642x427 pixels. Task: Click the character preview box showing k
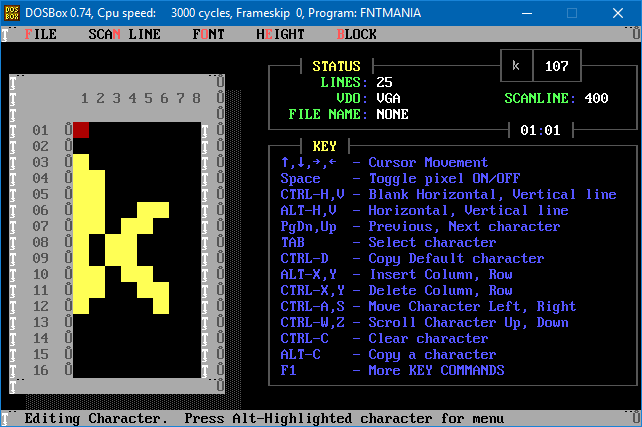pos(516,67)
